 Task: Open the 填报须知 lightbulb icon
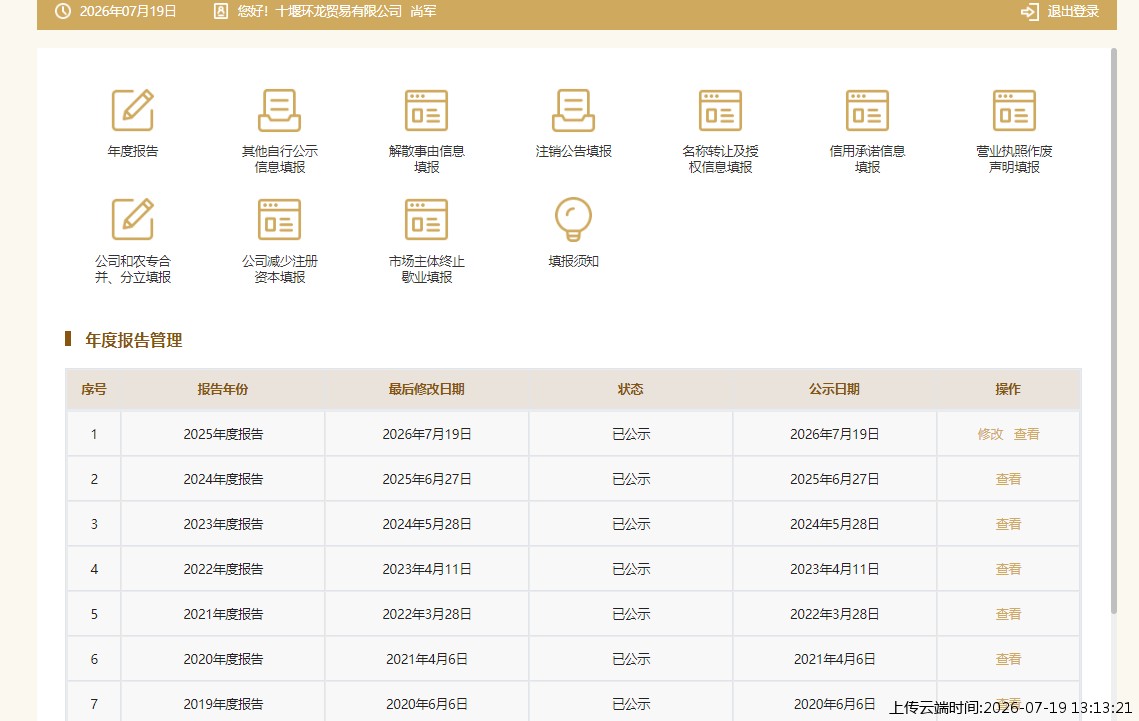[573, 219]
